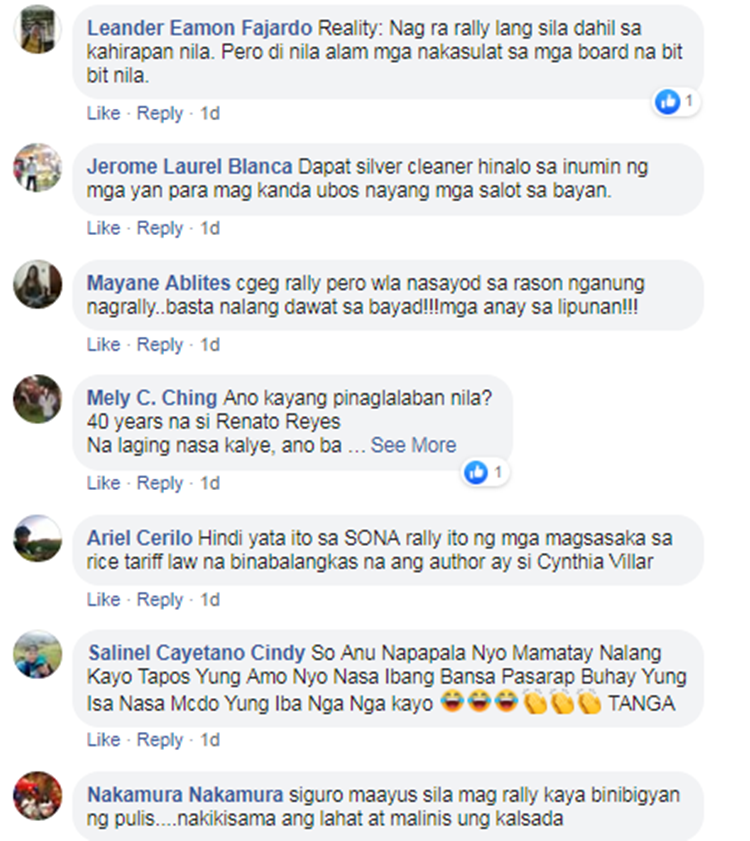
Task: Like Jerome Laurel Blanca's comment
Action: pos(104,228)
